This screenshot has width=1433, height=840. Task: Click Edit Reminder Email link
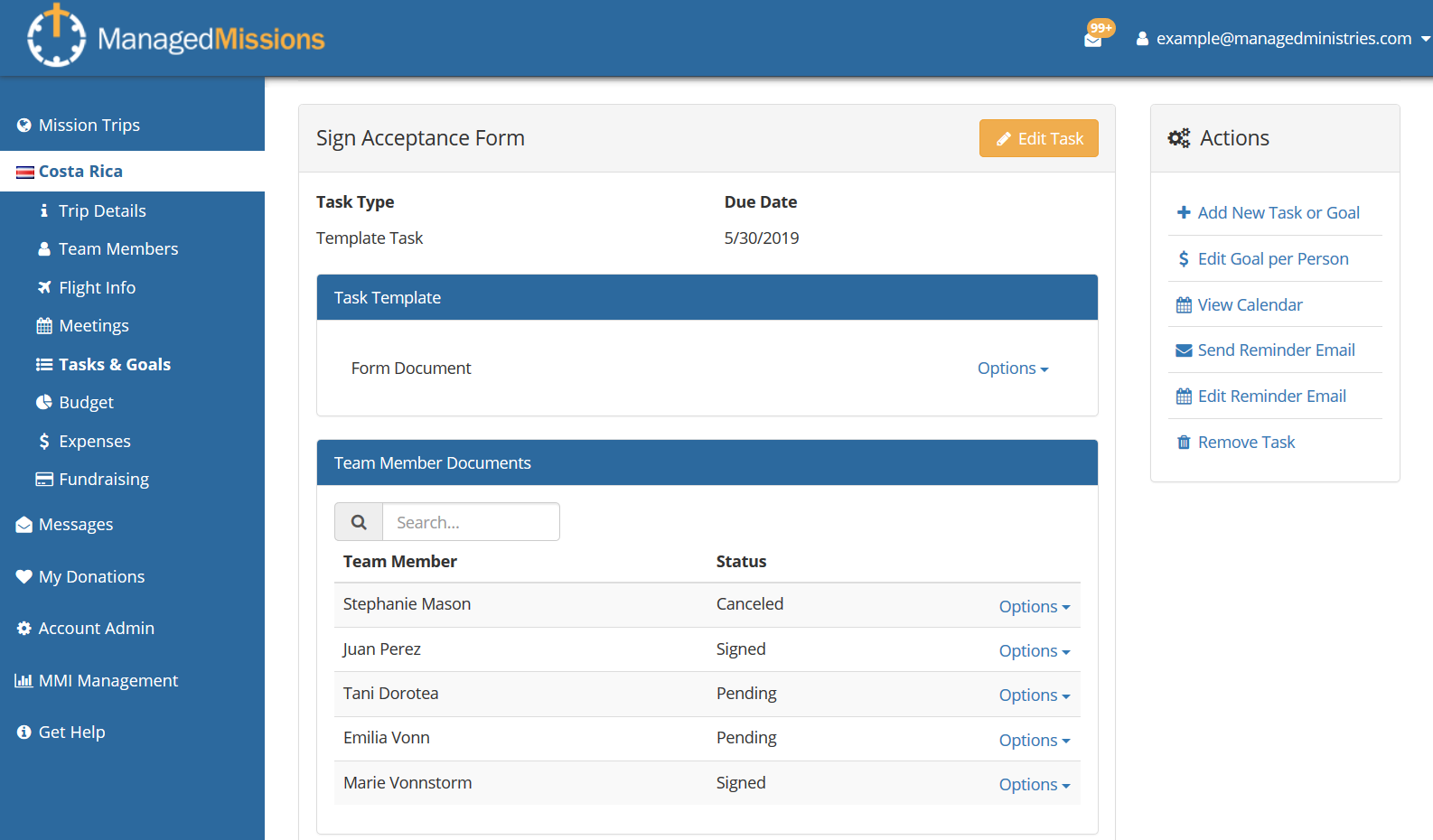point(1272,396)
